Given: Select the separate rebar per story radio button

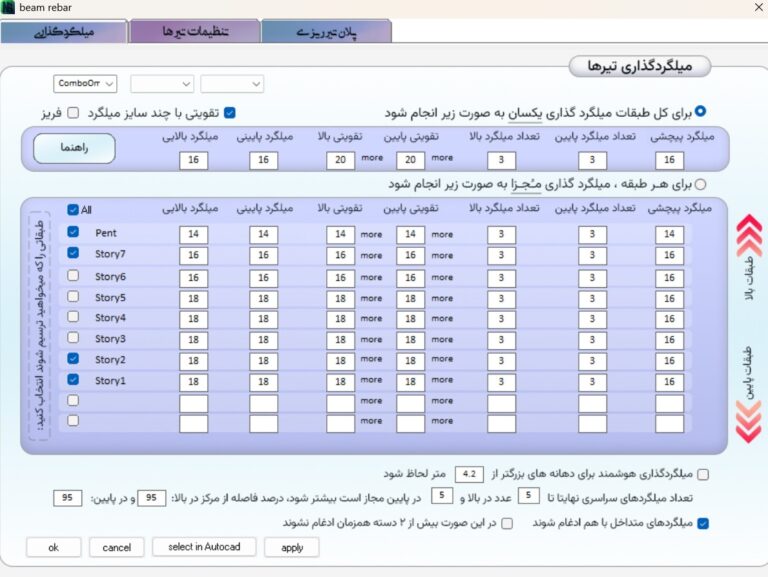Looking at the screenshot, I should click(701, 184).
